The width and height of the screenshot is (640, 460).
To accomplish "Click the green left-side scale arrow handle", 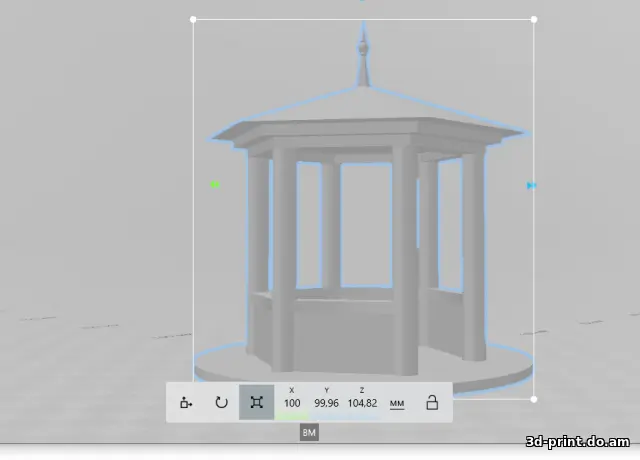I will (215, 184).
